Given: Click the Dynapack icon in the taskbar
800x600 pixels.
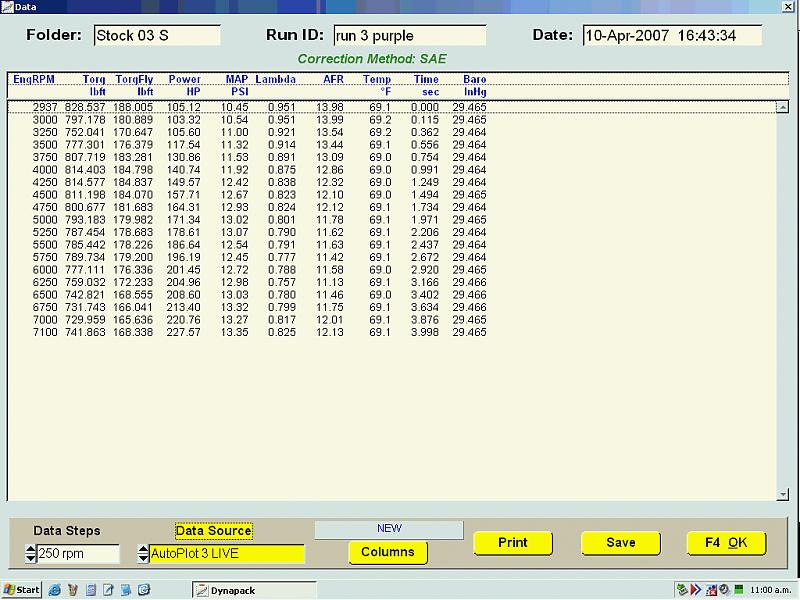Looking at the screenshot, I should tap(254, 590).
